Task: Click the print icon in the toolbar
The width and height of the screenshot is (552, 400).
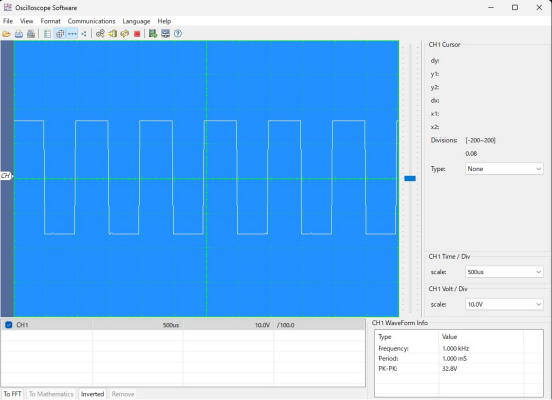Action: [x=31, y=34]
